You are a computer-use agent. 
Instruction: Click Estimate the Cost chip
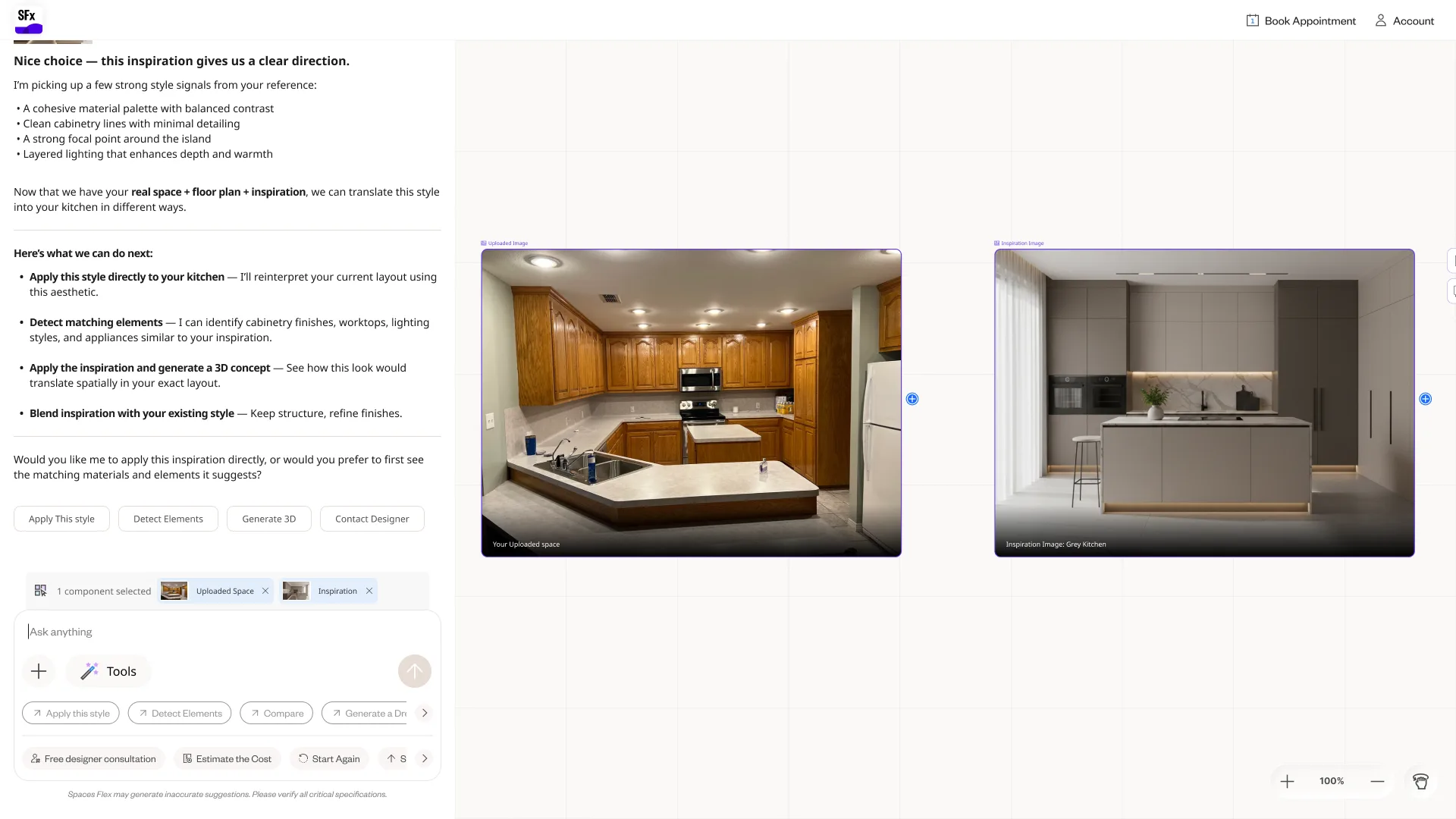pyautogui.click(x=227, y=758)
